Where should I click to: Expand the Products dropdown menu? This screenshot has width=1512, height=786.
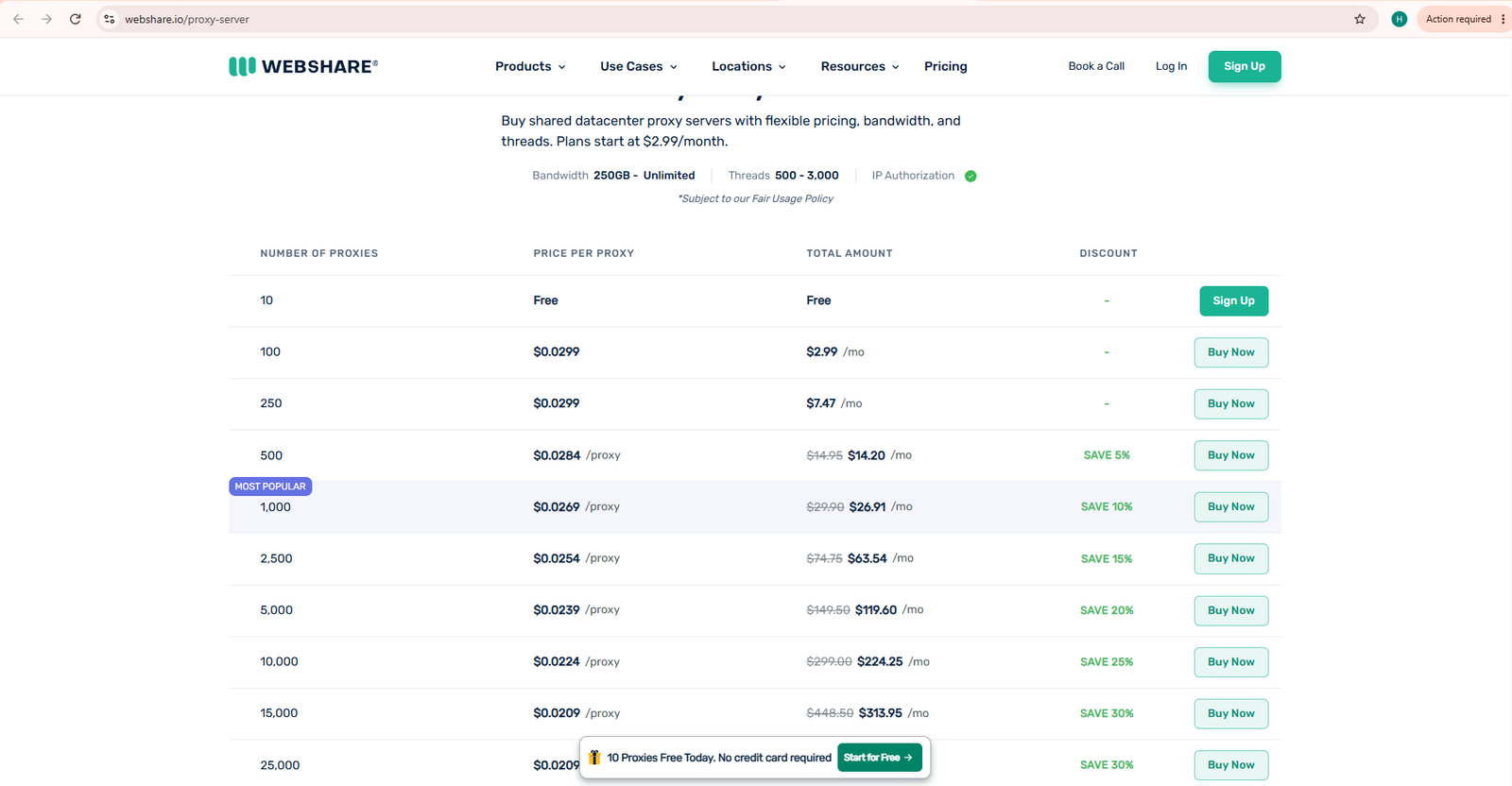[x=530, y=66]
